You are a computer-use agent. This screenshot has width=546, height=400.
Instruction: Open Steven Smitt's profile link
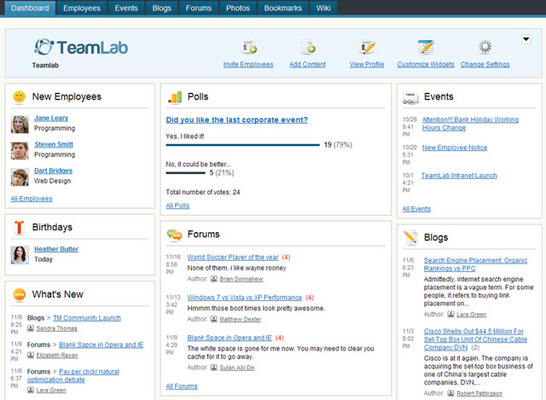point(54,144)
